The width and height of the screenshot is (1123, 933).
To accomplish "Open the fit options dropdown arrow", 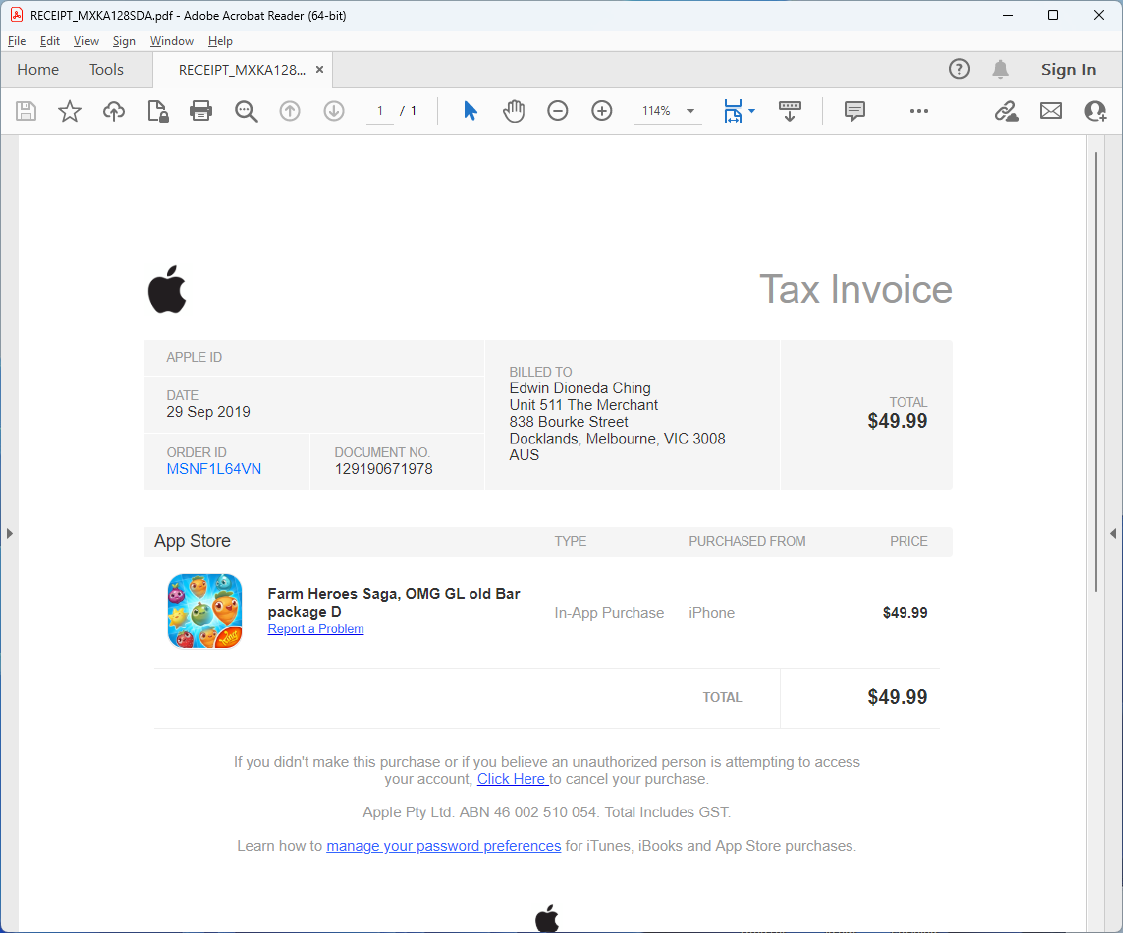I will (751, 111).
